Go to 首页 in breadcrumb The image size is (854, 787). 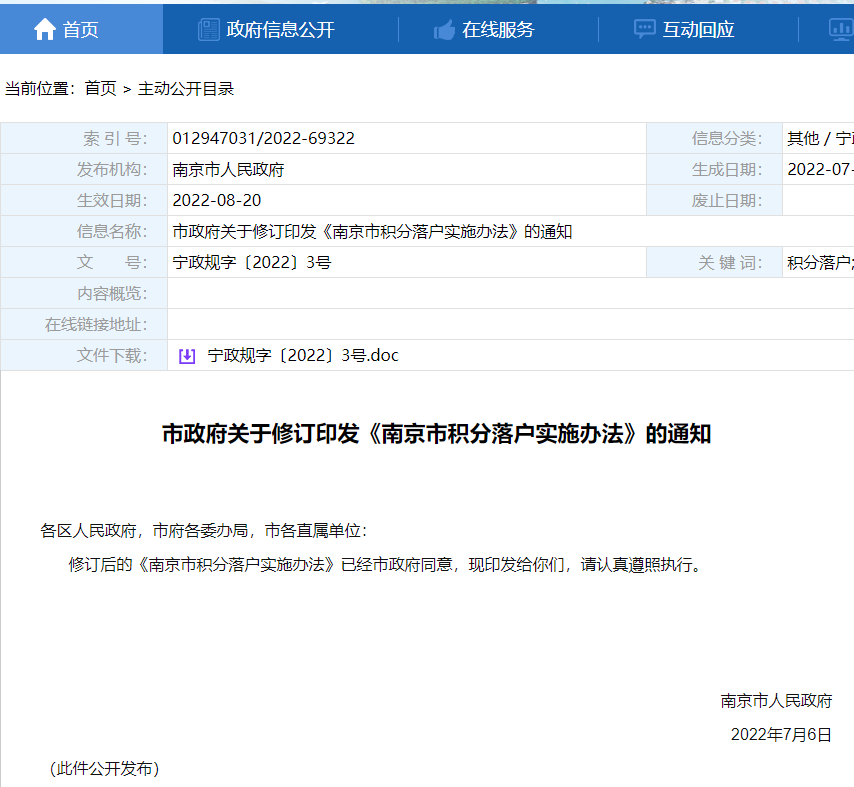(x=101, y=88)
